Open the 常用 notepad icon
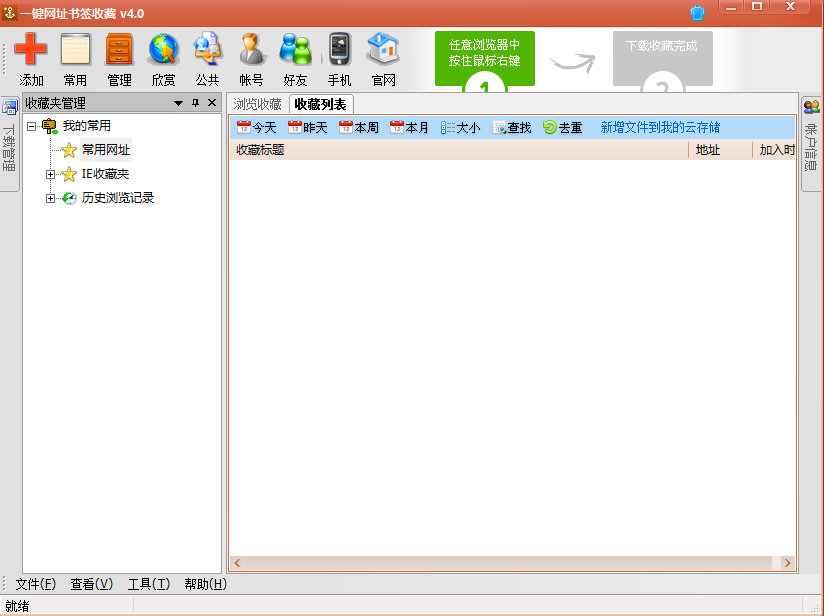 (x=75, y=50)
